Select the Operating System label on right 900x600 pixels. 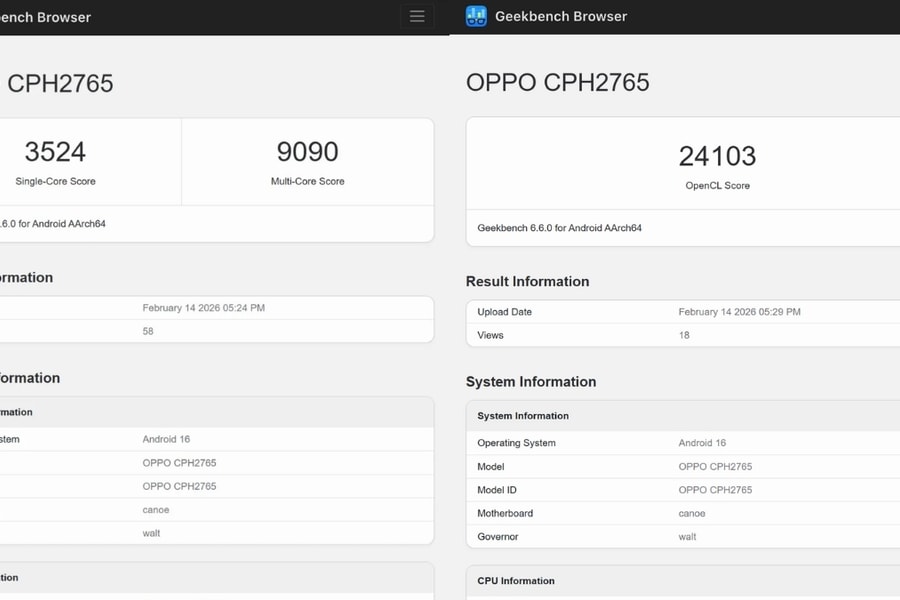point(517,443)
